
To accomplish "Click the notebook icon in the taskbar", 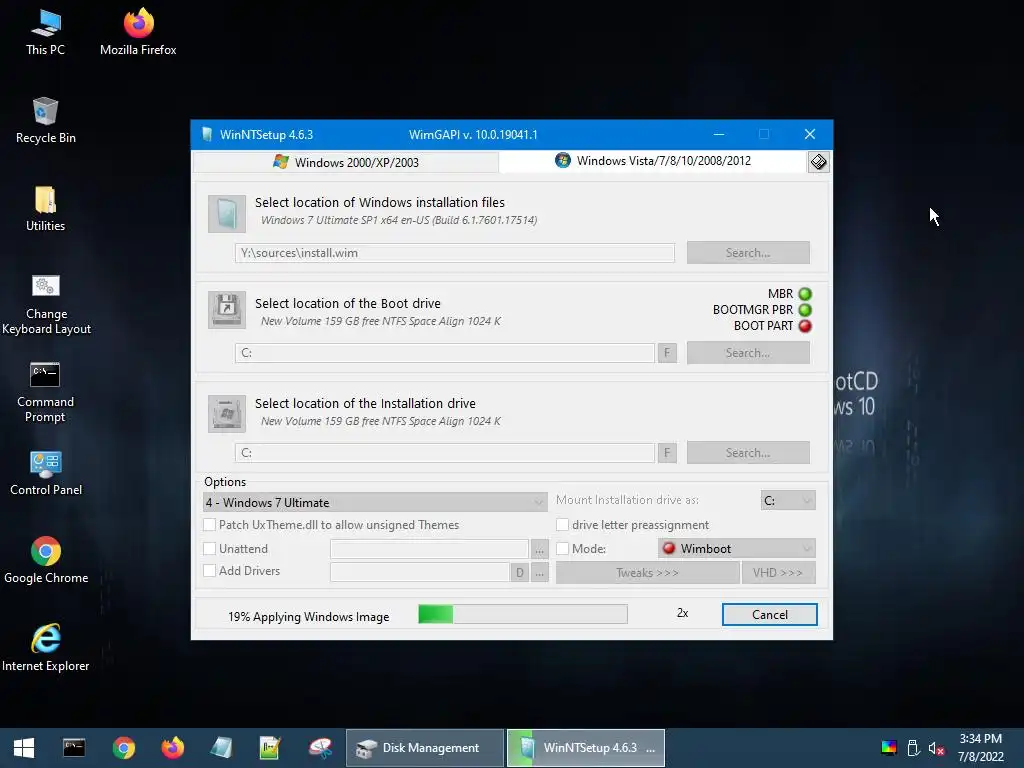I will tap(221, 748).
